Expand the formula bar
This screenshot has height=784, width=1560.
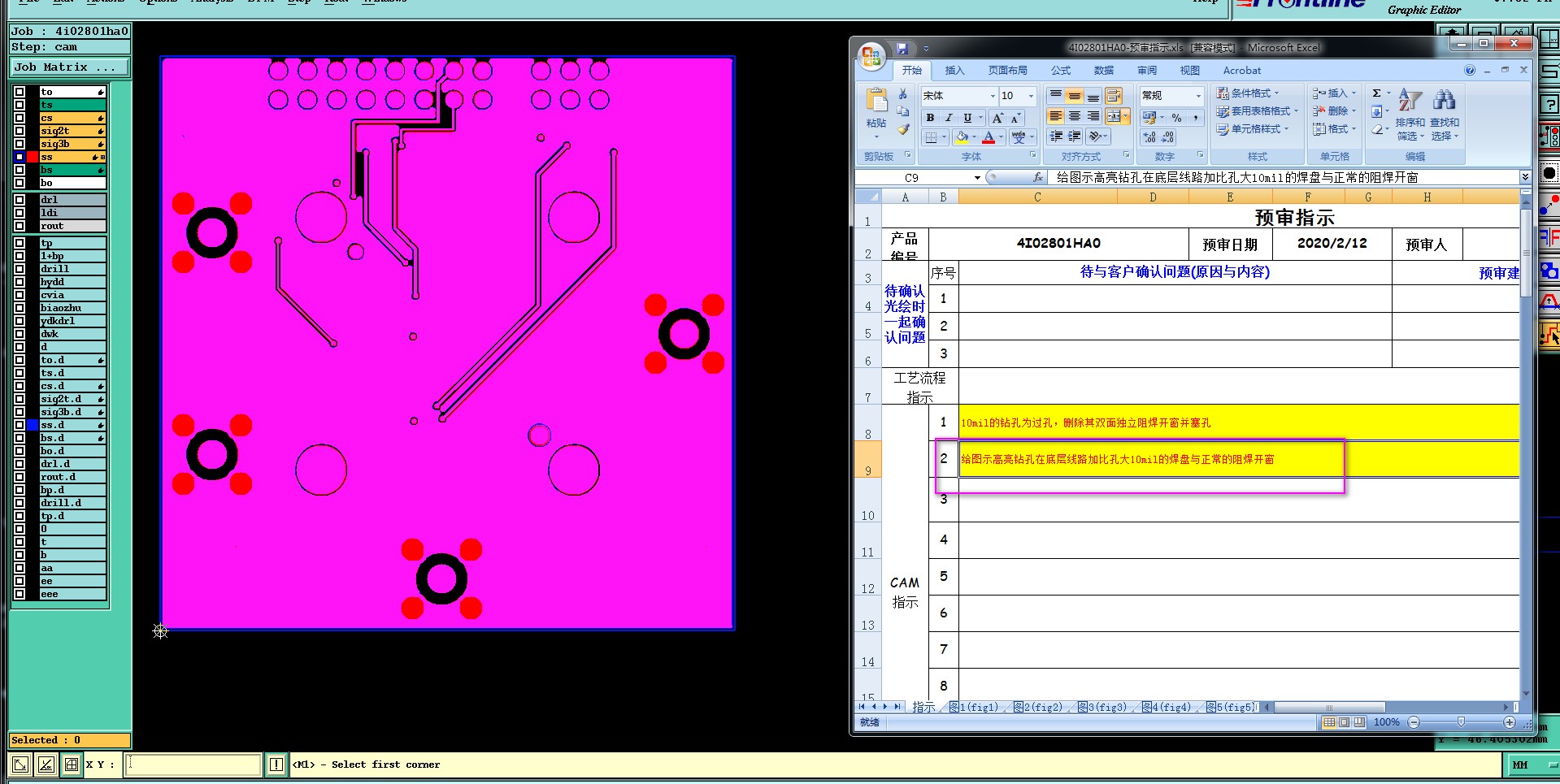pyautogui.click(x=1525, y=177)
